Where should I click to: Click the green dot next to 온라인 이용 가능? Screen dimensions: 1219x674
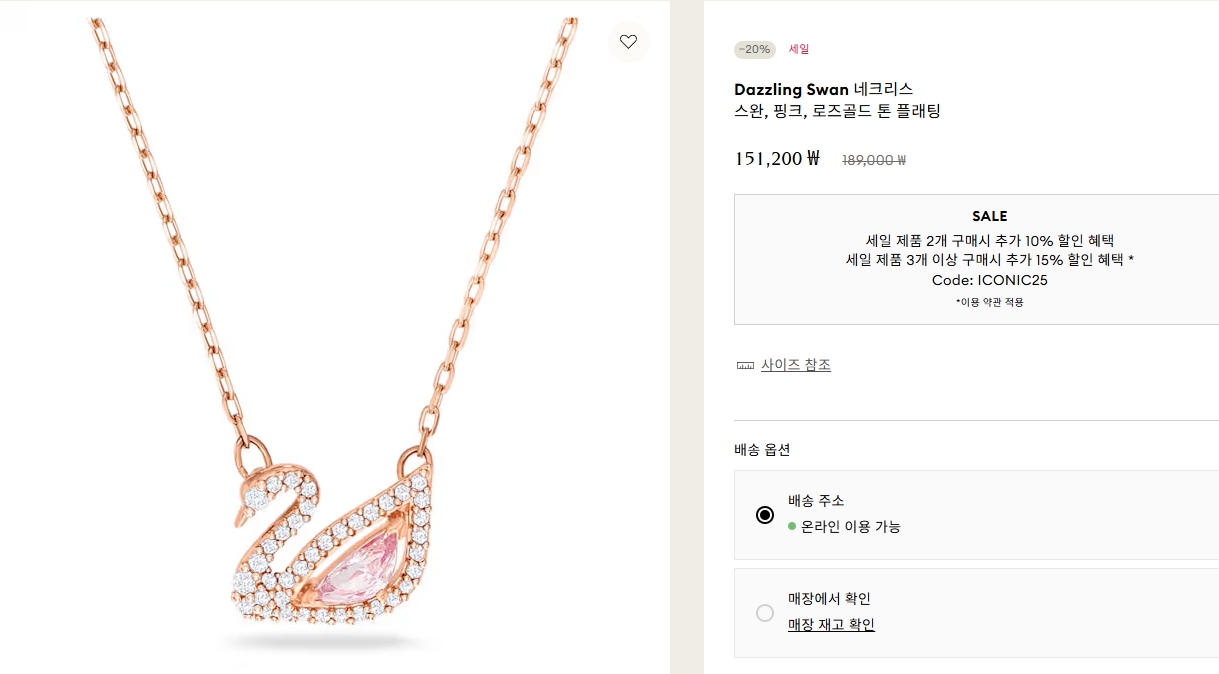(791, 526)
